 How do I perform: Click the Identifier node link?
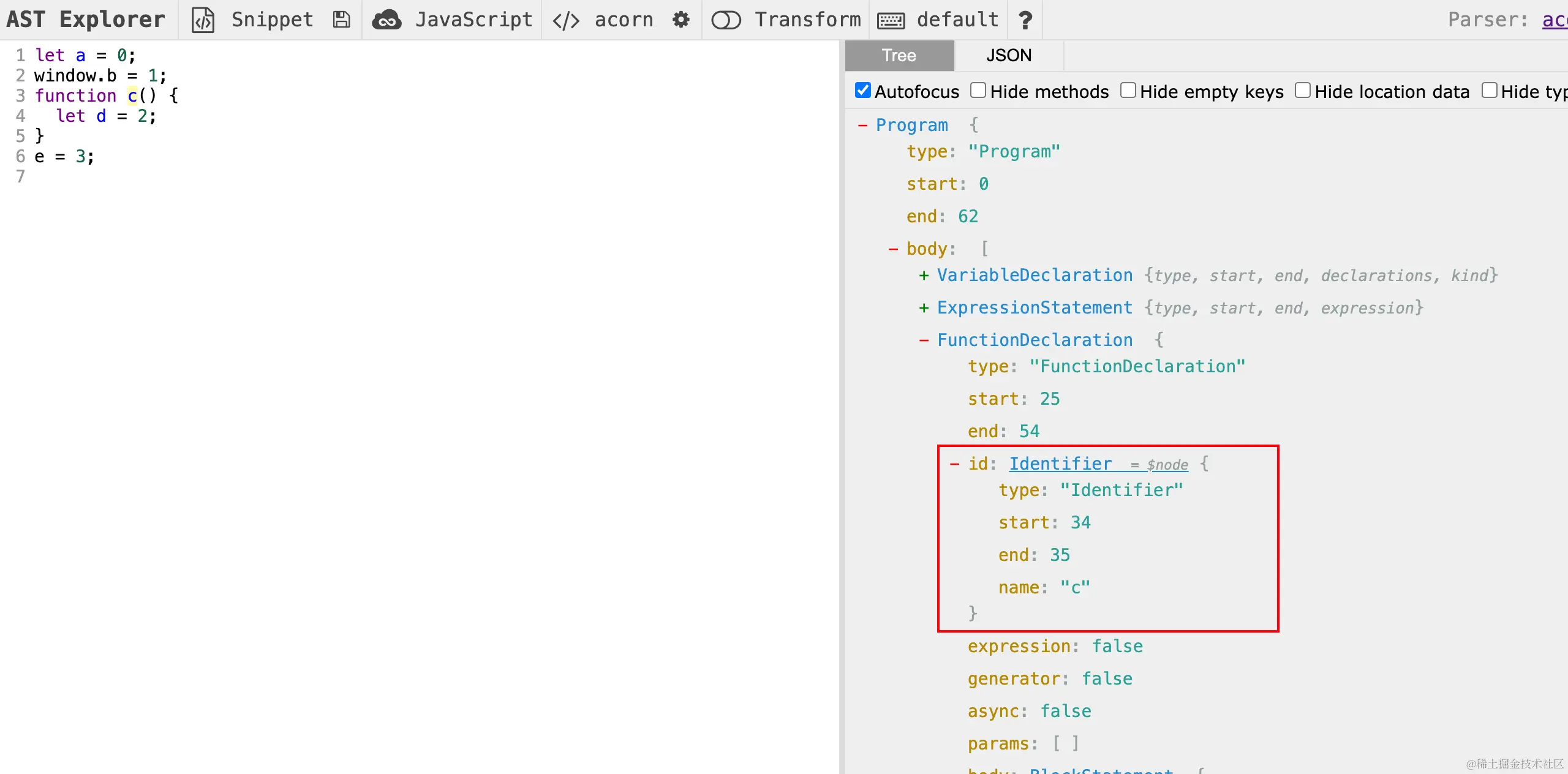[1060, 464]
